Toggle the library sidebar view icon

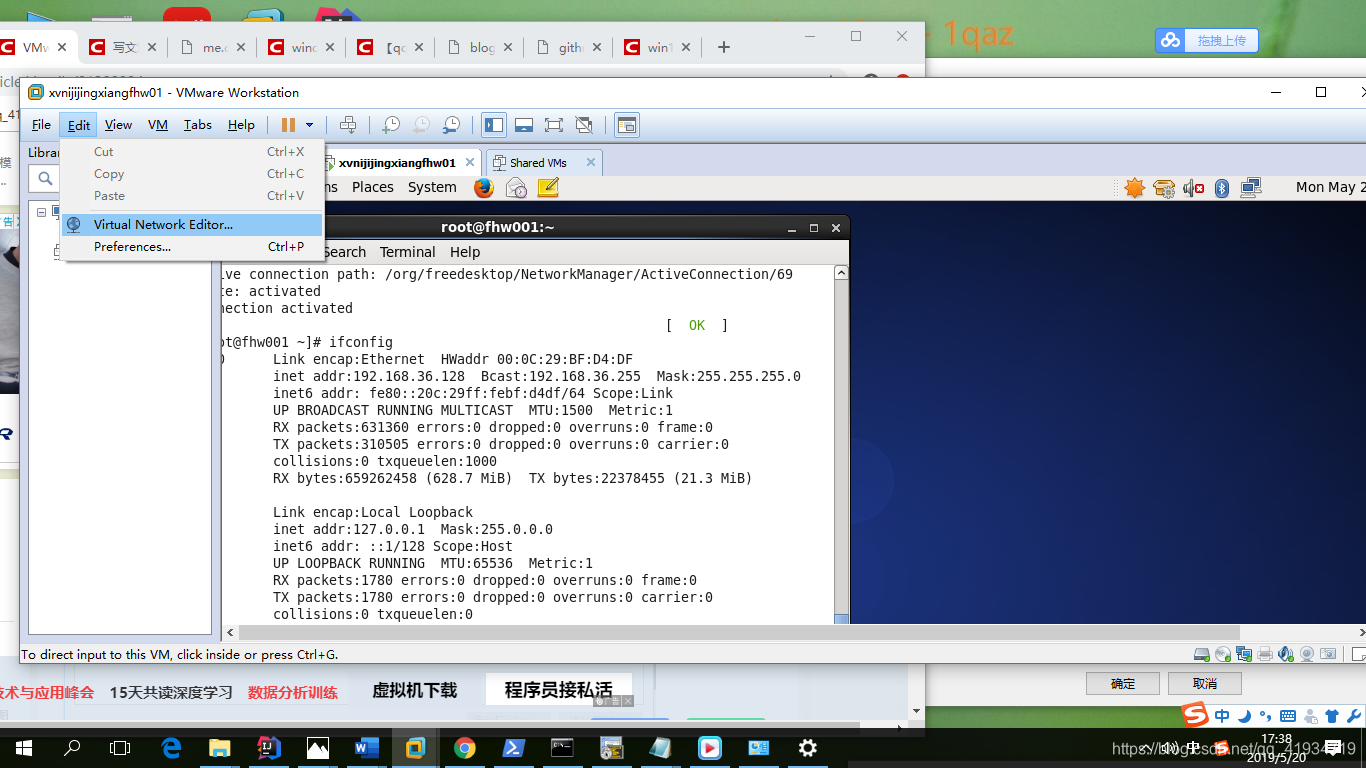point(494,125)
